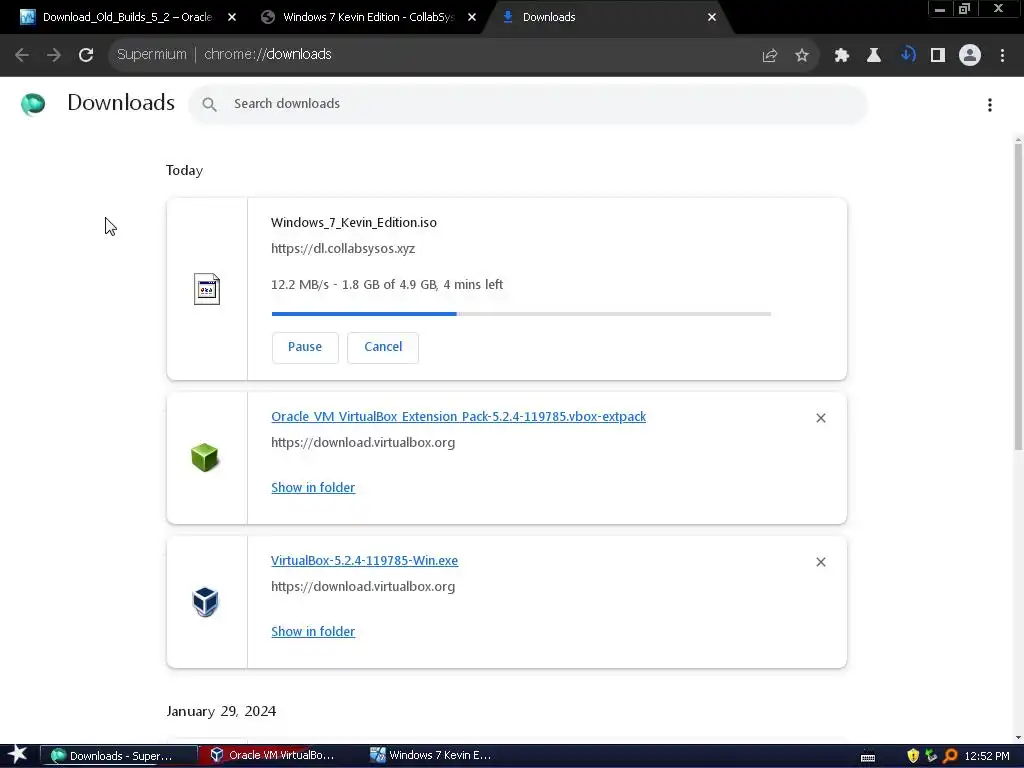Click the keyboard icon in system tray

pyautogui.click(x=868, y=757)
